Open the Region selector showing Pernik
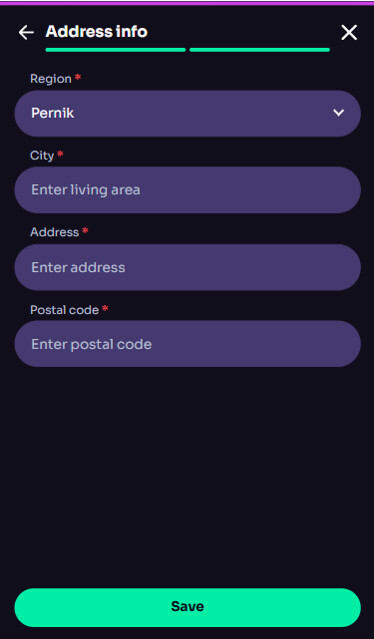Viewport: 374px width, 639px height. pyautogui.click(x=187, y=113)
